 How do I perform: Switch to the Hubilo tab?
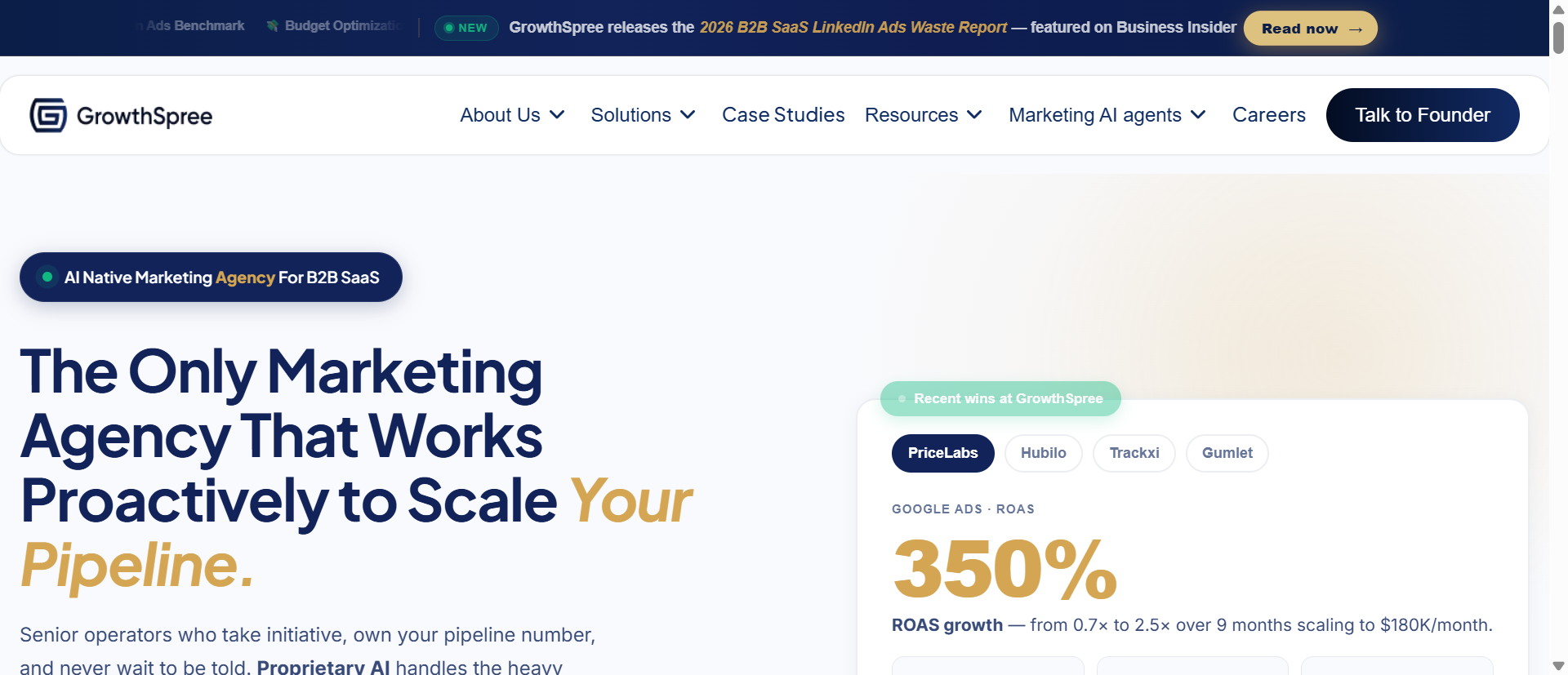1043,453
